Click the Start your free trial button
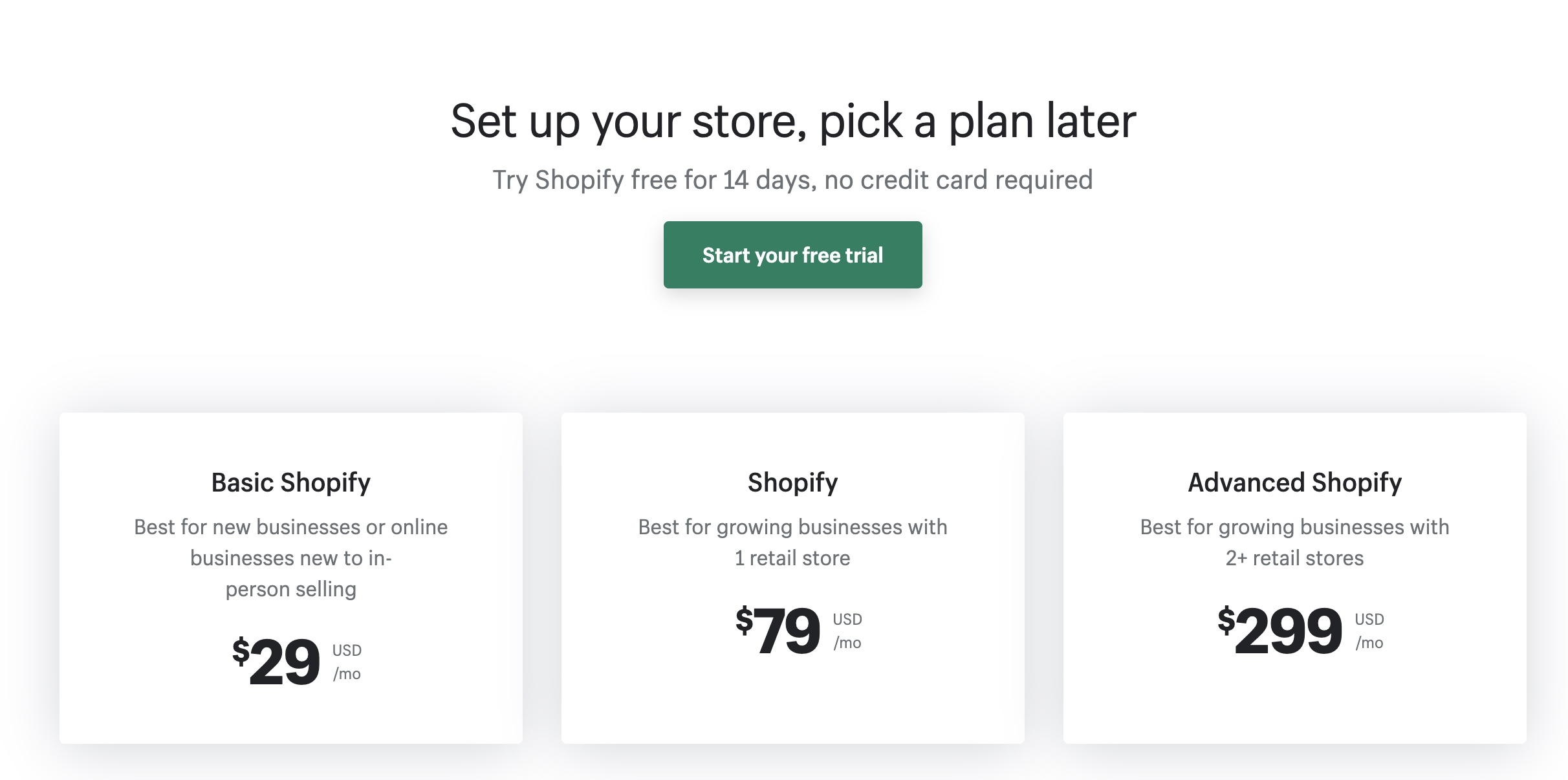This screenshot has height=780, width=1568. [792, 255]
